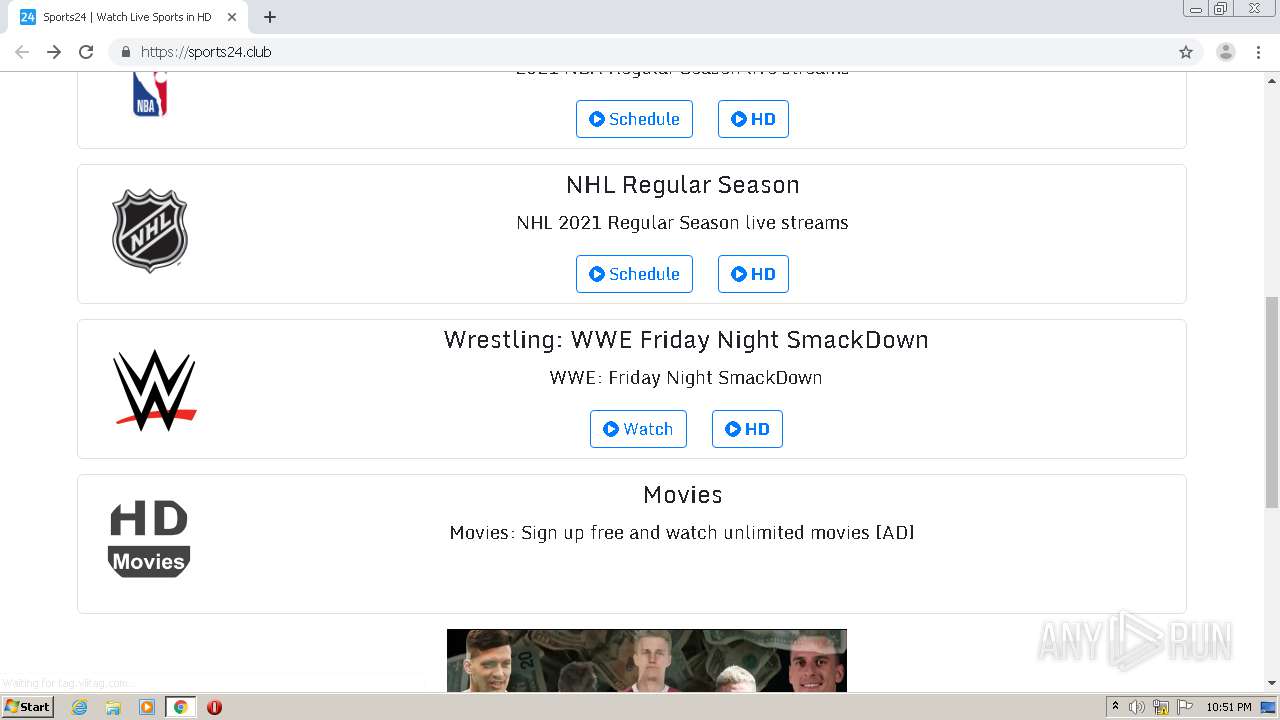Screen dimensions: 1280x720
Task: Open the Movies heading
Action: coord(683,495)
